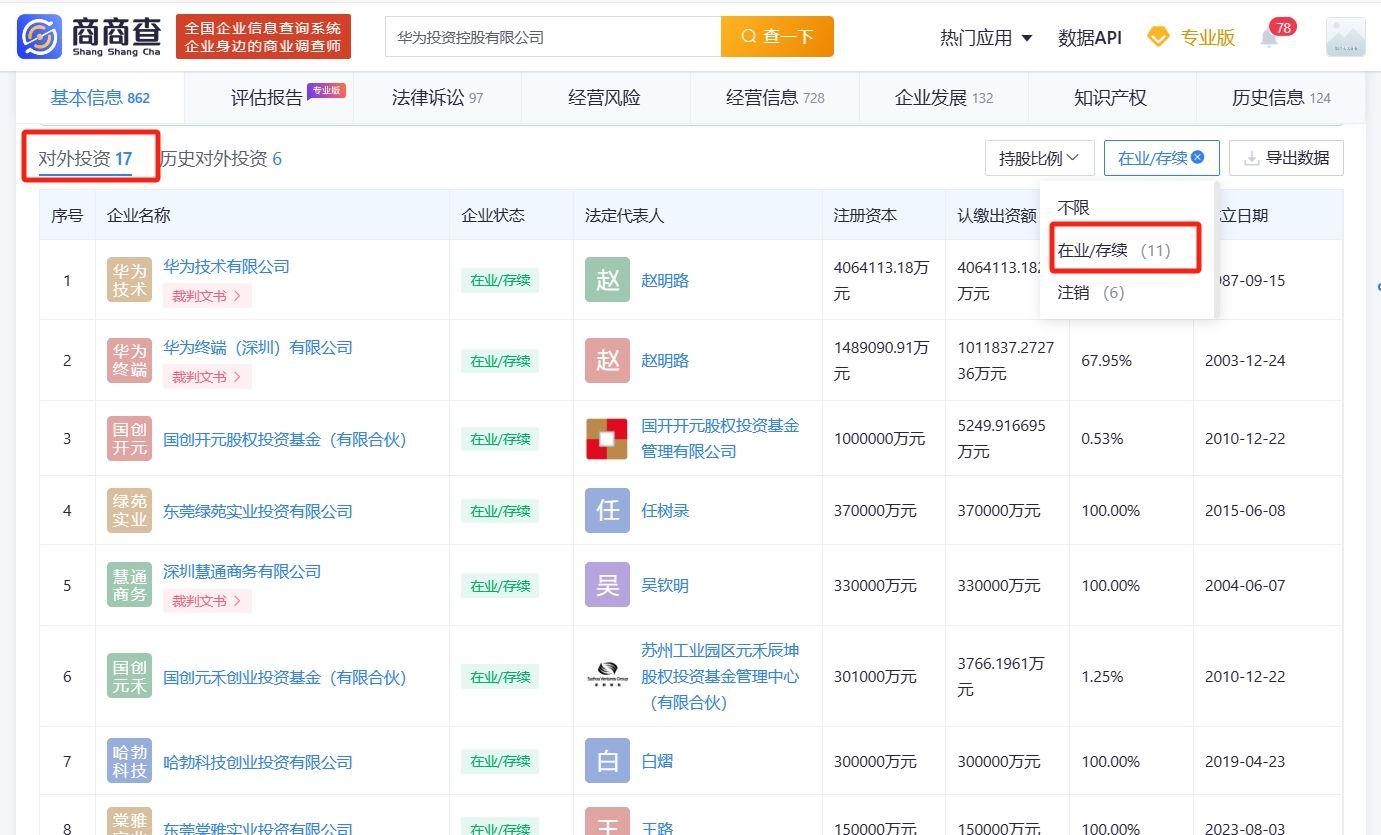This screenshot has width=1381, height=835.
Task: Select 任树录 avatar icon
Action: pyautogui.click(x=608, y=511)
